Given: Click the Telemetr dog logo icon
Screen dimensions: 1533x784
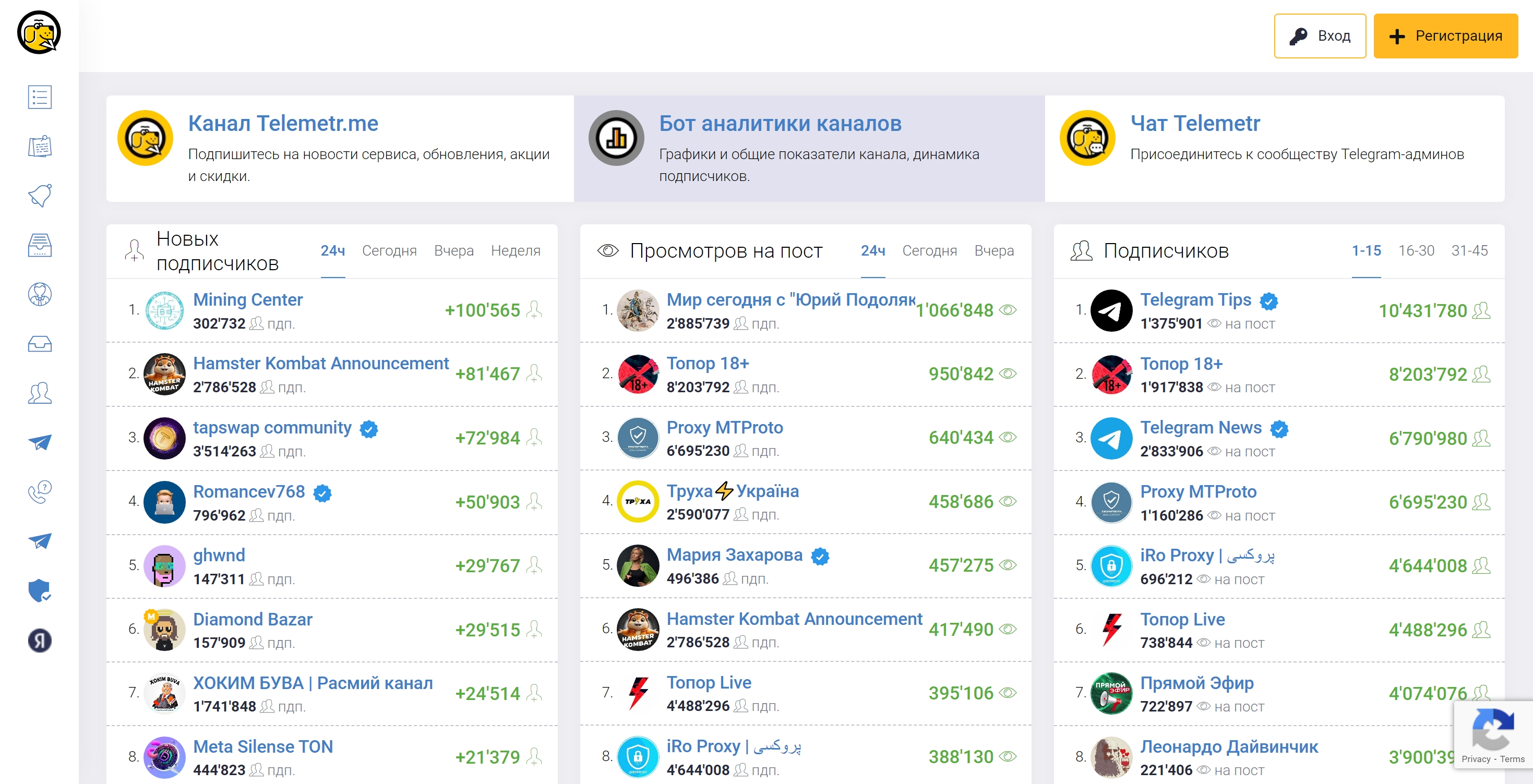Looking at the screenshot, I should 39,33.
